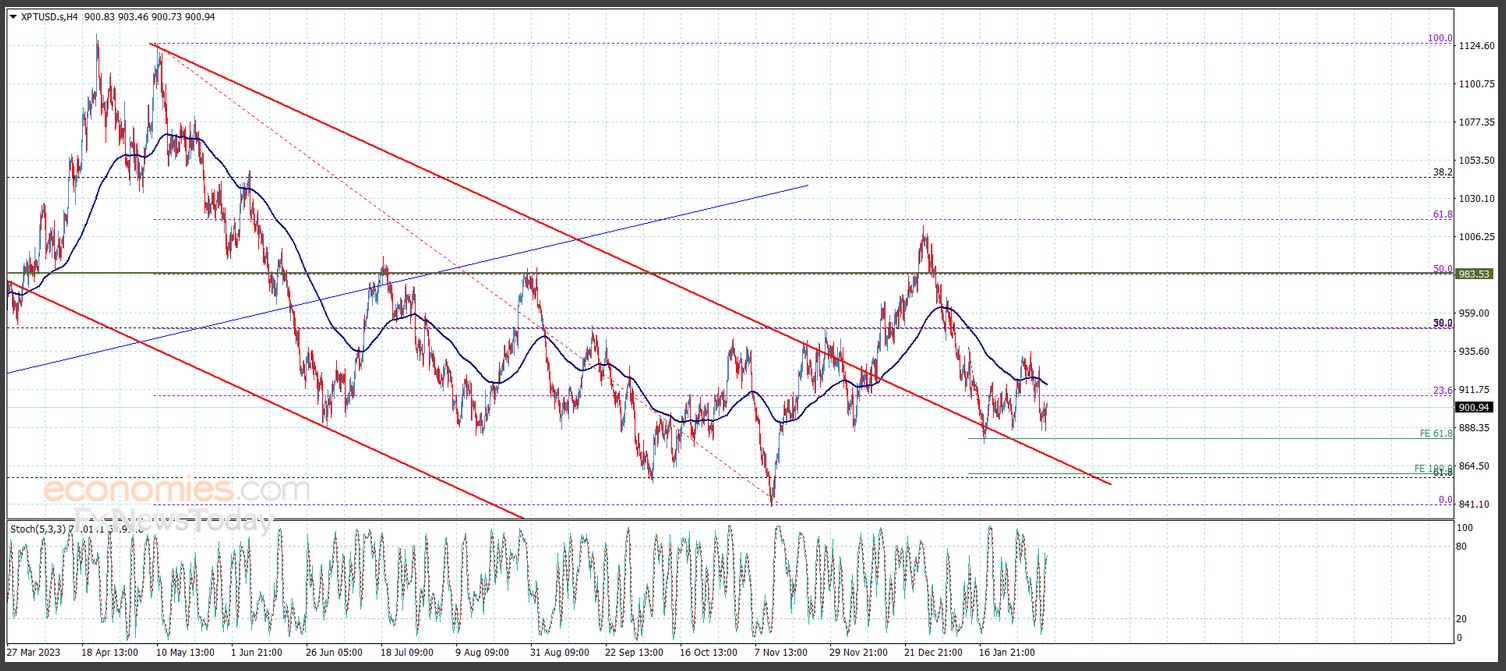Image resolution: width=1506 pixels, height=671 pixels.
Task: Click the FxNewsToday watermark text
Action: coord(175,519)
